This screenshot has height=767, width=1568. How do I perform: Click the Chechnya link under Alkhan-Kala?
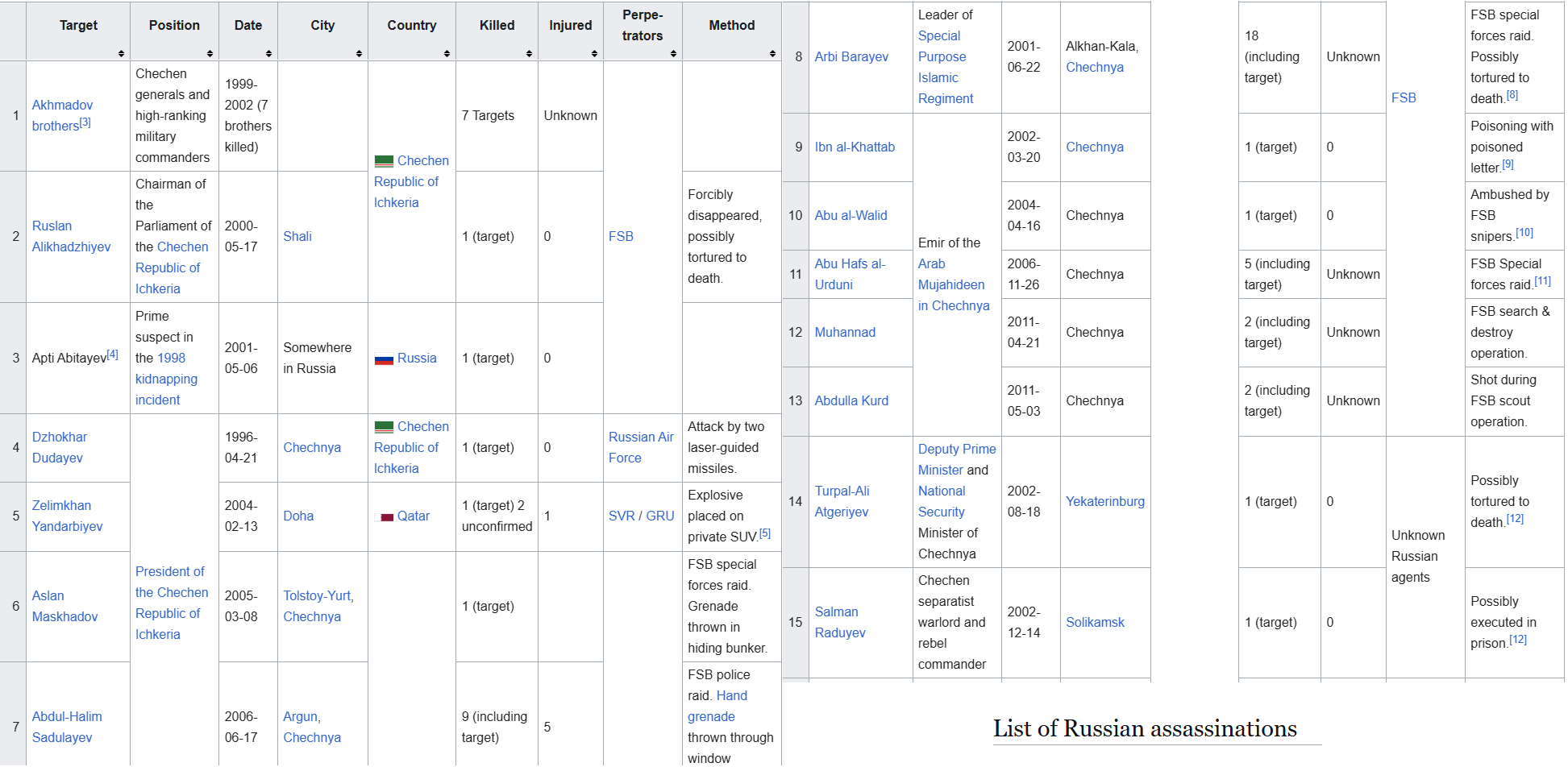[x=1095, y=67]
